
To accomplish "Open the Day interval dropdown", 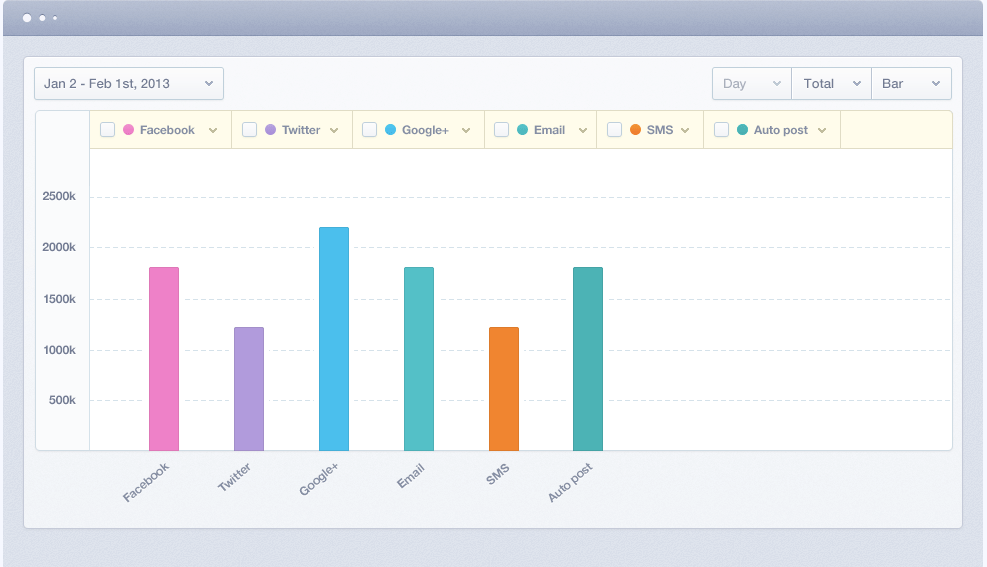I will 752,84.
